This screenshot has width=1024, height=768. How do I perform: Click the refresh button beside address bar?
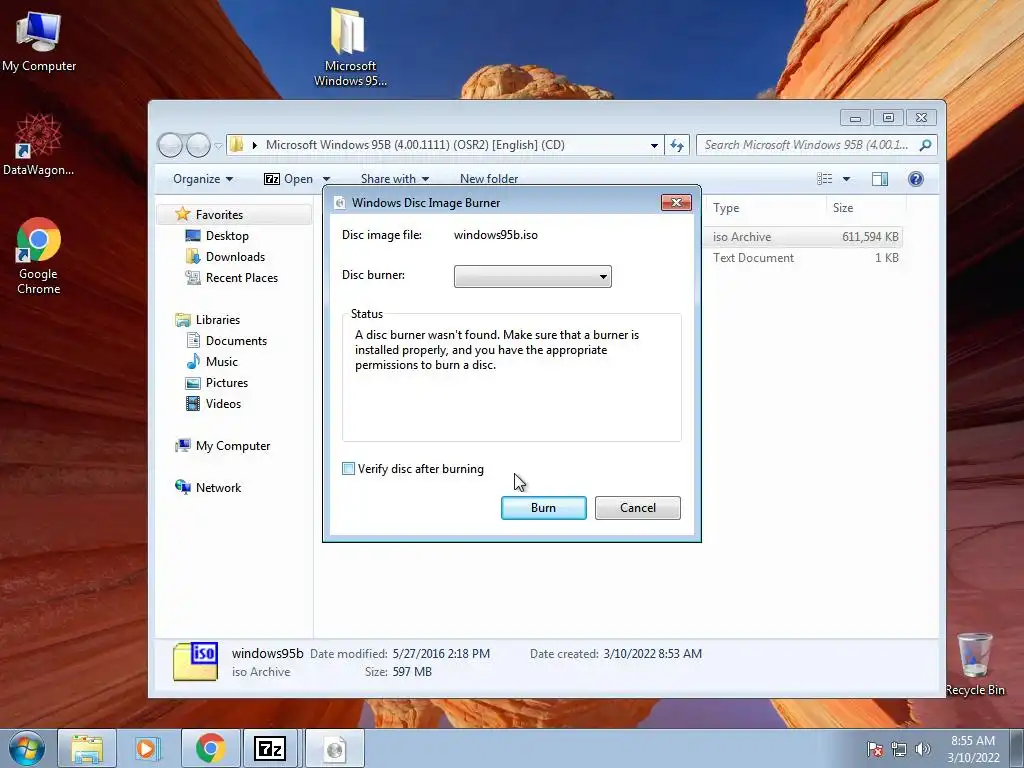pyautogui.click(x=677, y=145)
